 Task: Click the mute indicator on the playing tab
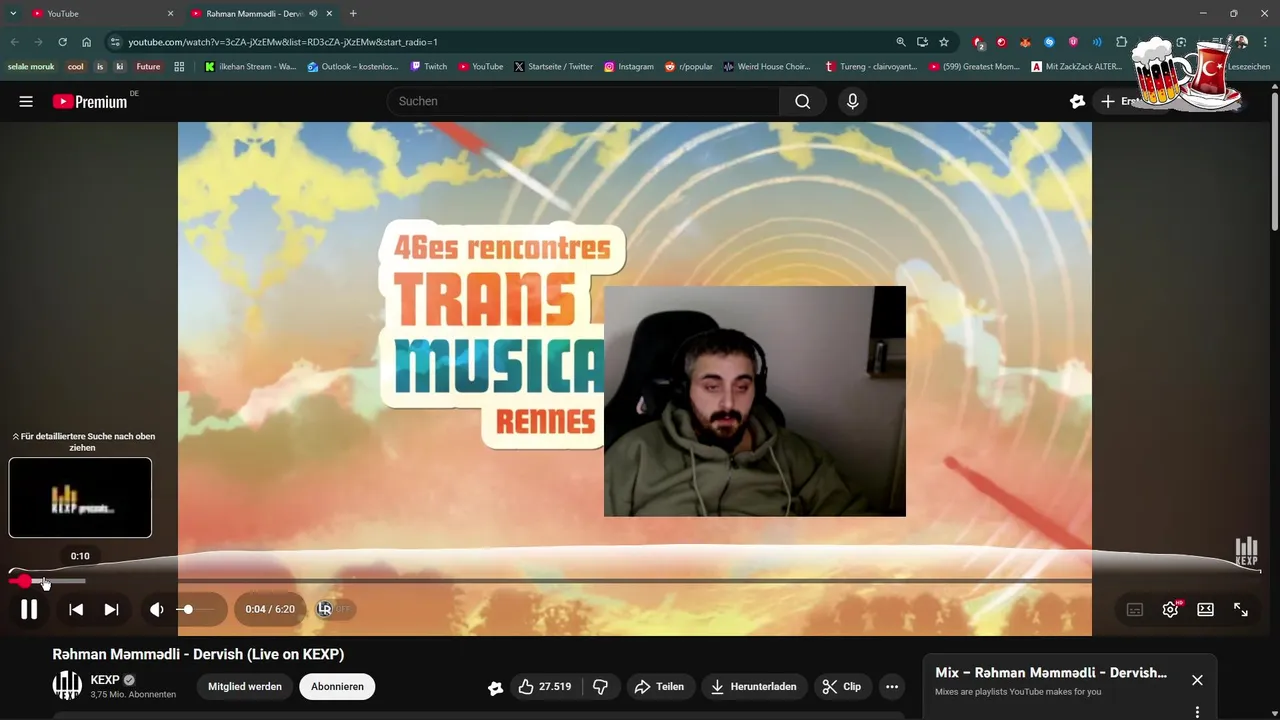[x=314, y=14]
